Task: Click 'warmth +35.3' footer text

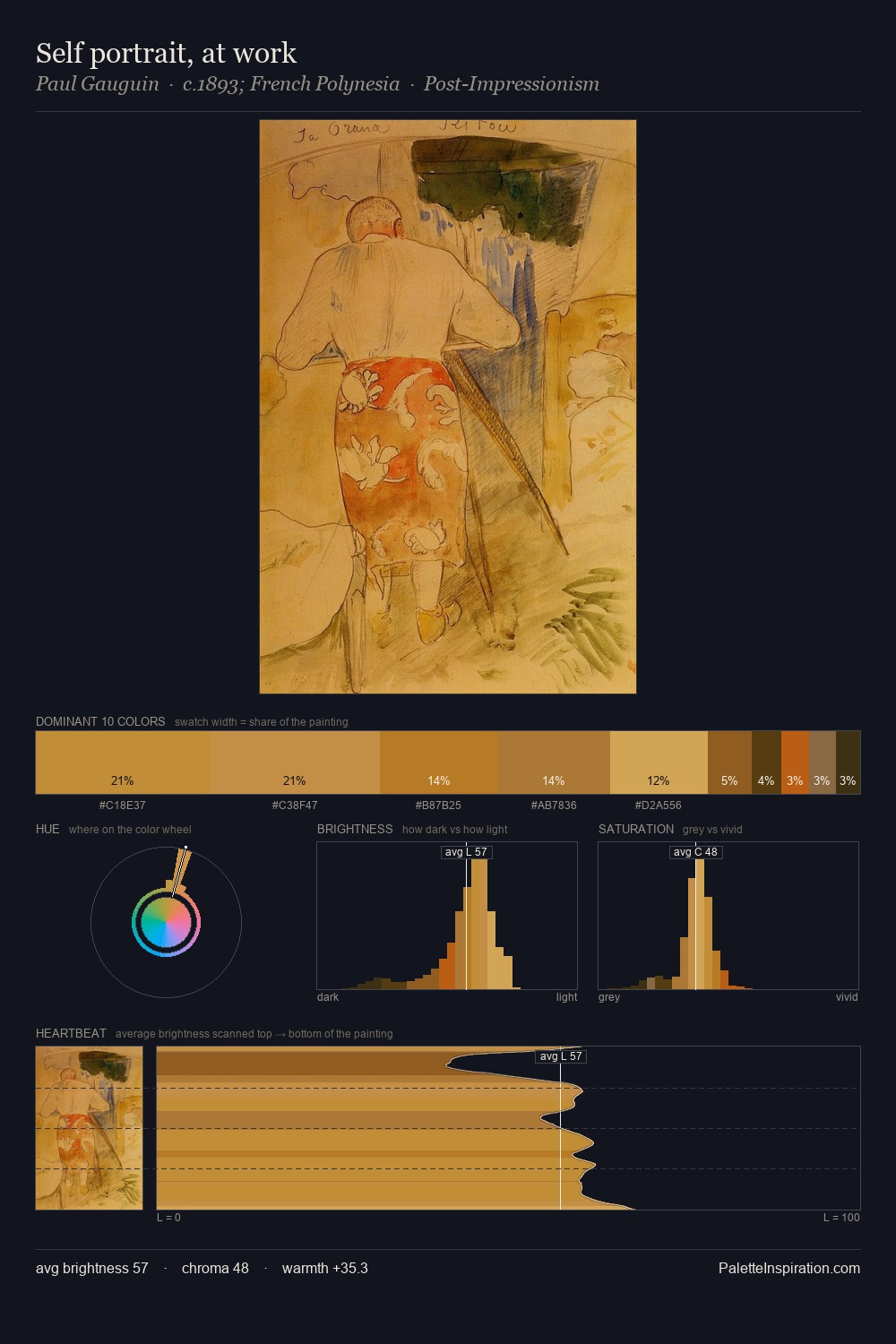Action: point(325,1268)
